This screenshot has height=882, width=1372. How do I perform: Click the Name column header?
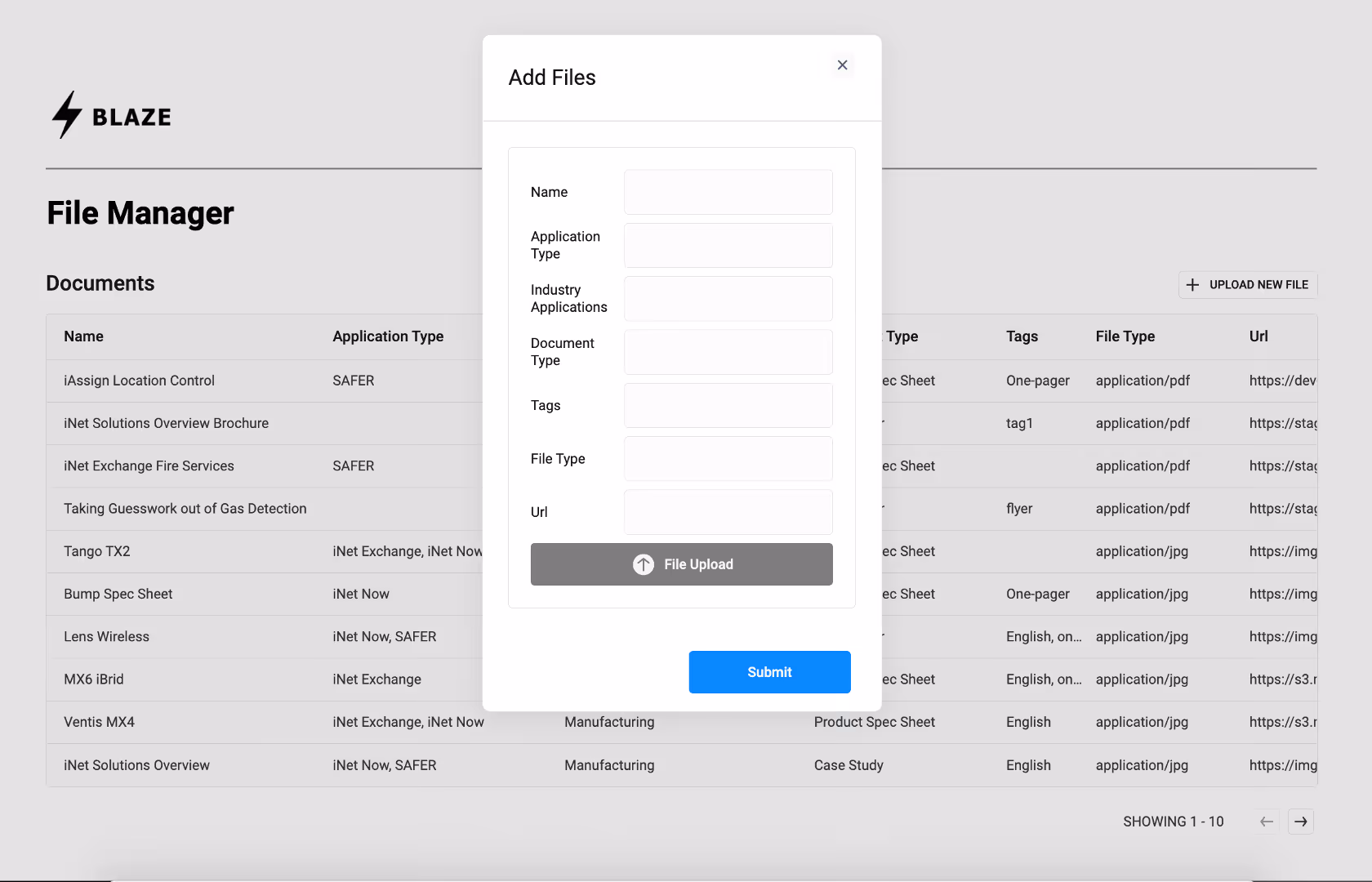83,336
